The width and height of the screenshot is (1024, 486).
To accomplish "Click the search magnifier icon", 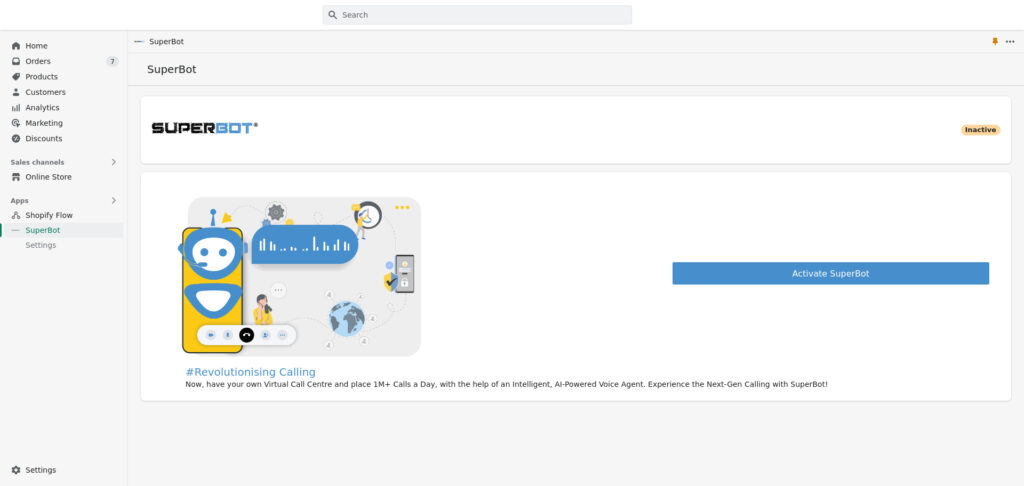I will (x=333, y=14).
